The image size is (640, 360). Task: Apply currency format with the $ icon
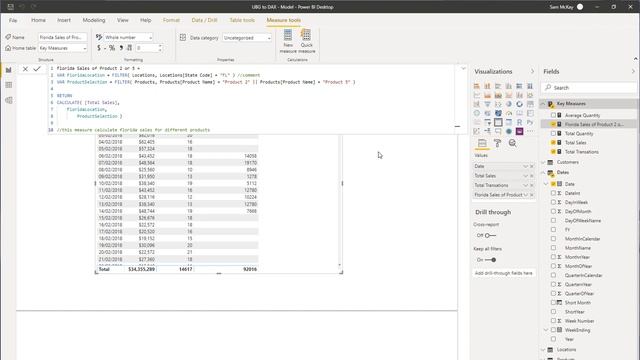click(x=99, y=48)
